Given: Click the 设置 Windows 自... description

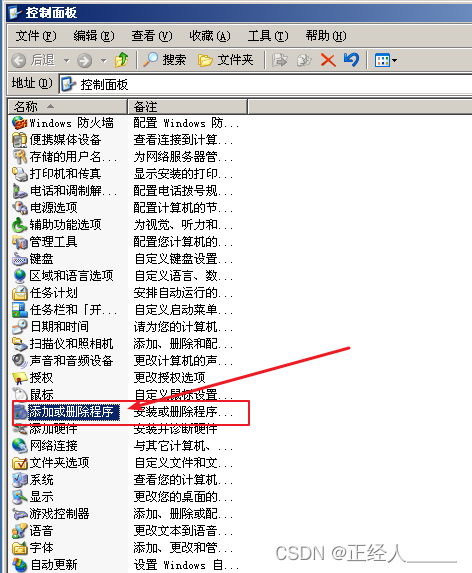Looking at the screenshot, I should pos(186,565).
